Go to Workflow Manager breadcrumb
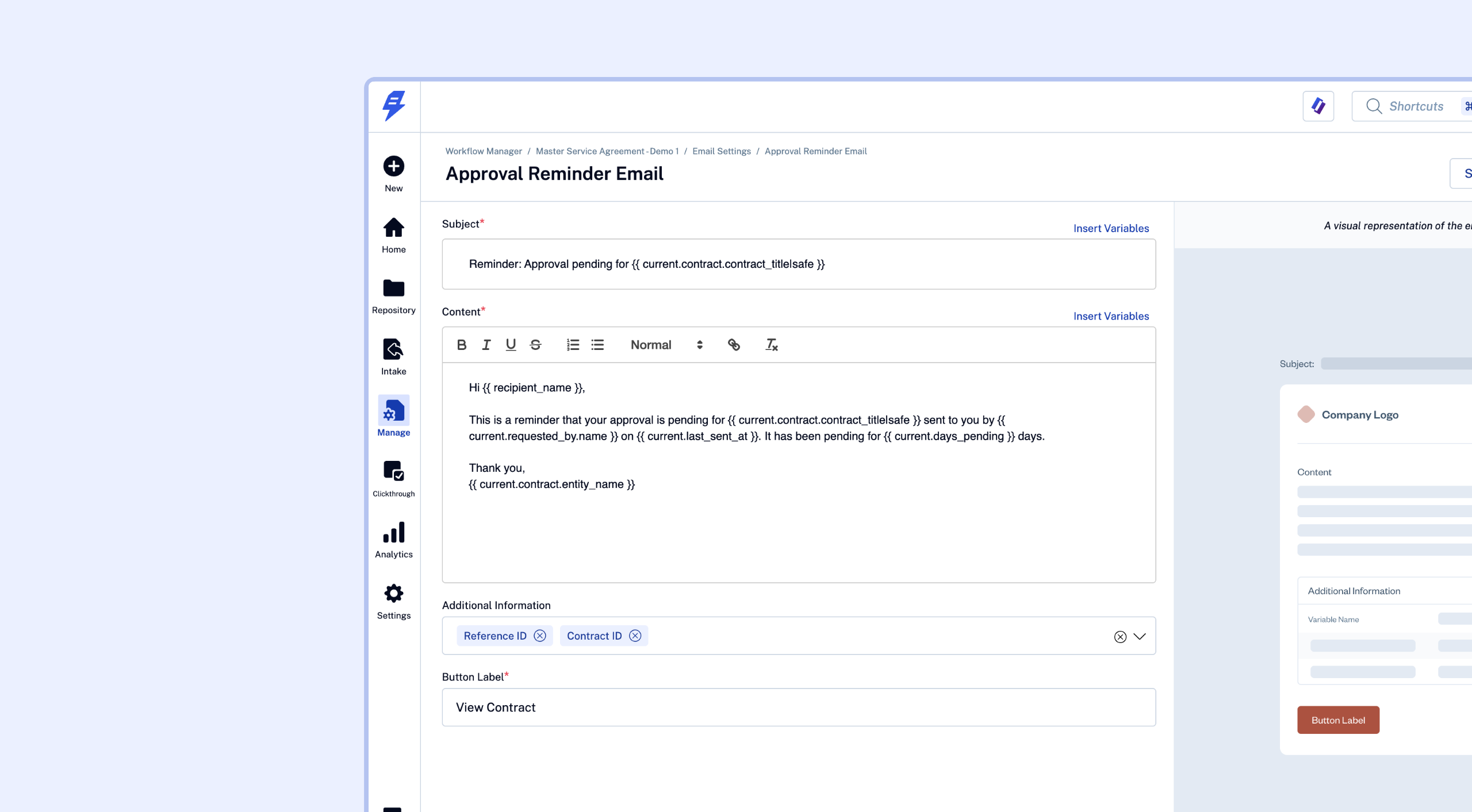Image resolution: width=1472 pixels, height=812 pixels. [x=484, y=151]
